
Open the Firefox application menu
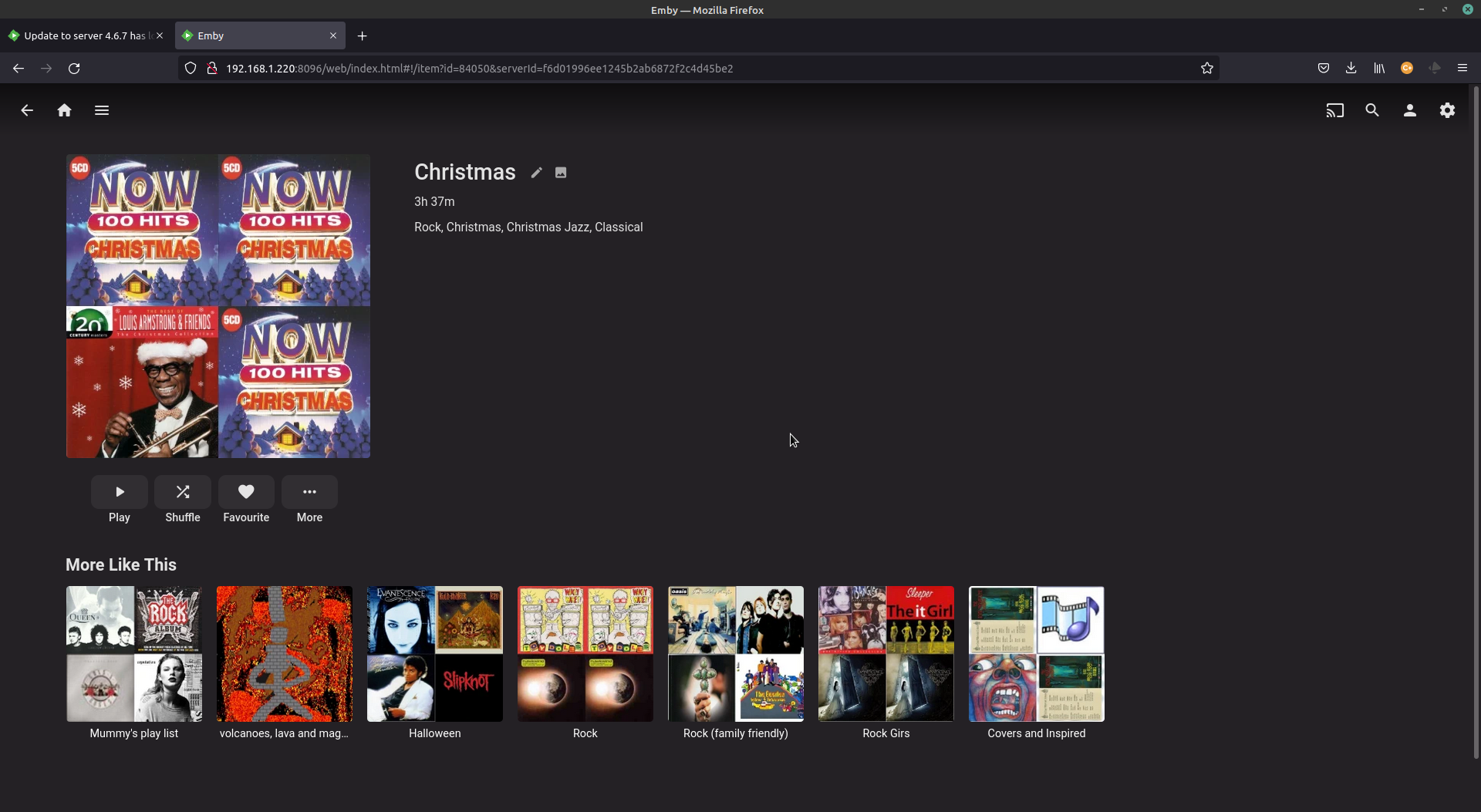click(1462, 68)
